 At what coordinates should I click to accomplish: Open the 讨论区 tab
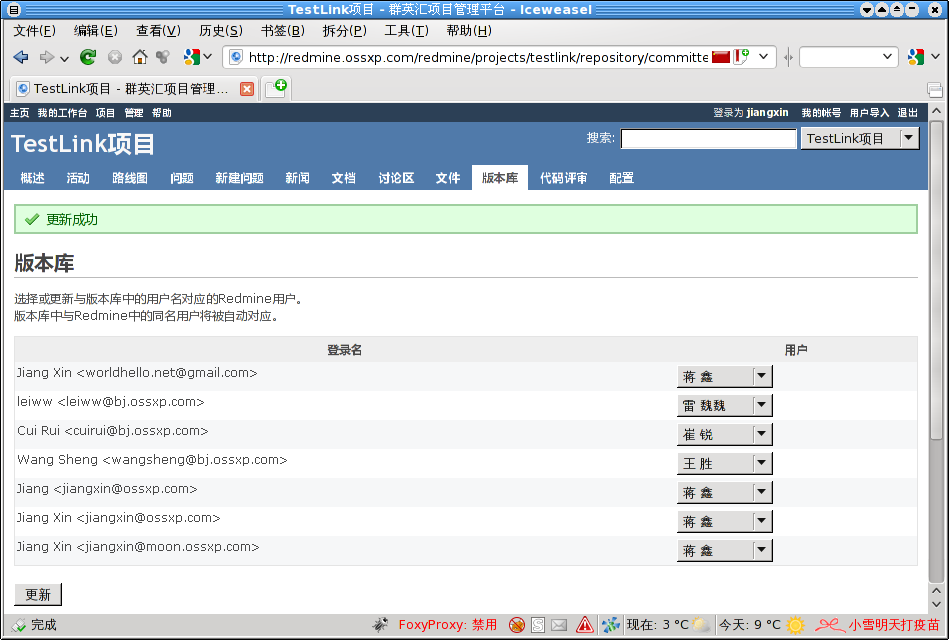tap(396, 178)
